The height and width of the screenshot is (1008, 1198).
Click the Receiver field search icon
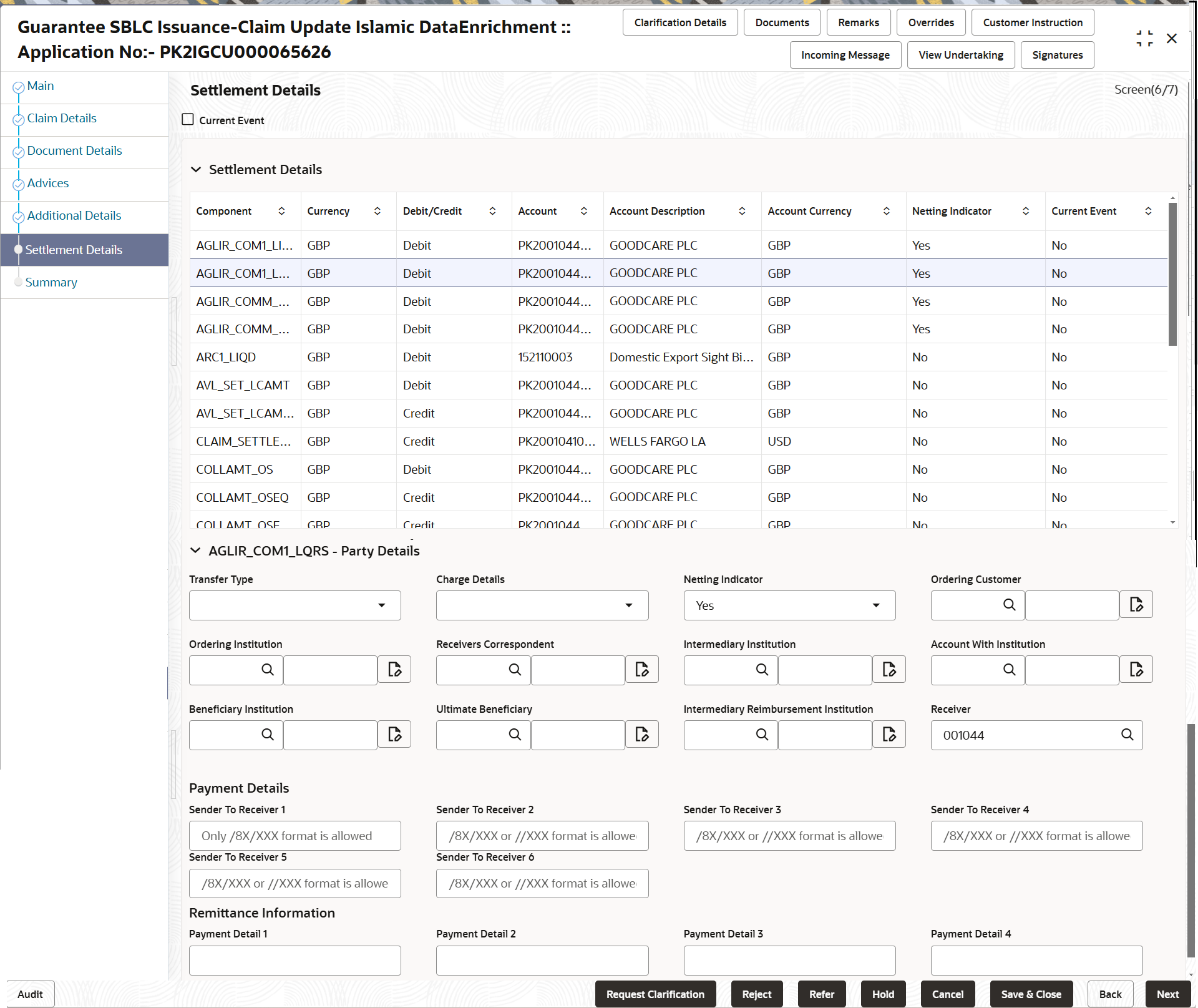click(1127, 735)
